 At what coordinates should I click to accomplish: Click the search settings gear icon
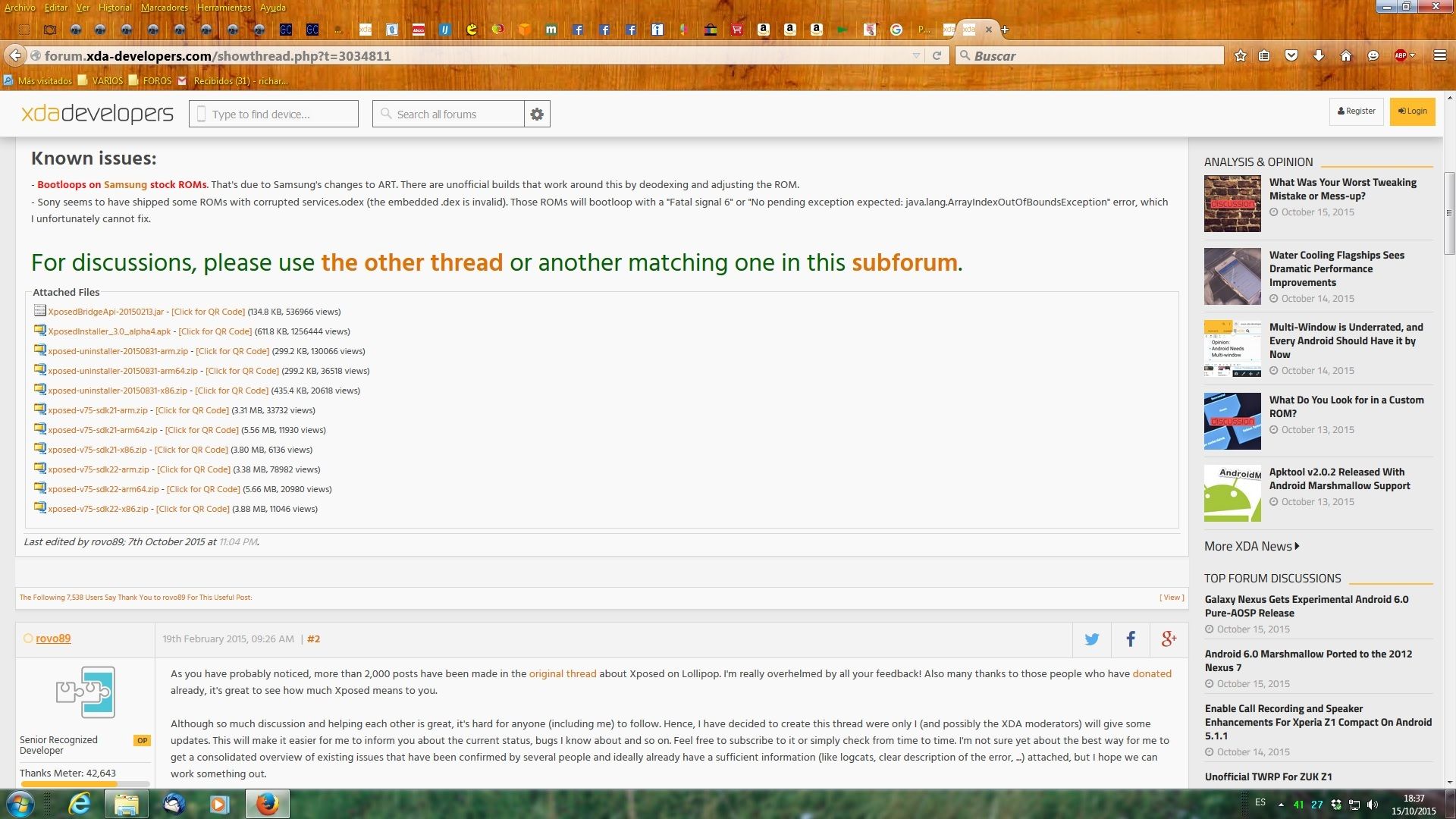pyautogui.click(x=537, y=114)
